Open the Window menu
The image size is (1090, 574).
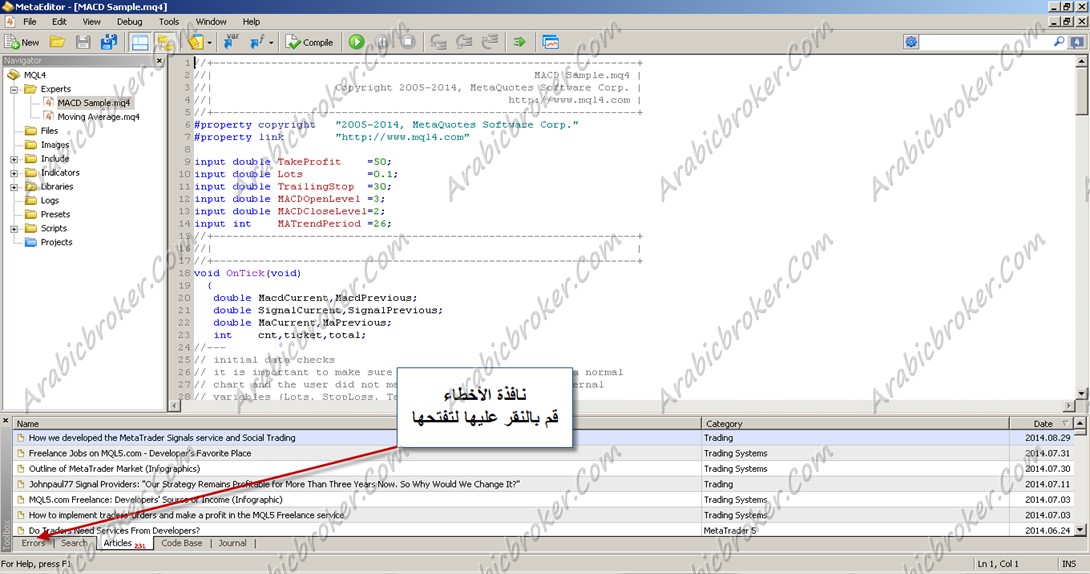coord(211,22)
